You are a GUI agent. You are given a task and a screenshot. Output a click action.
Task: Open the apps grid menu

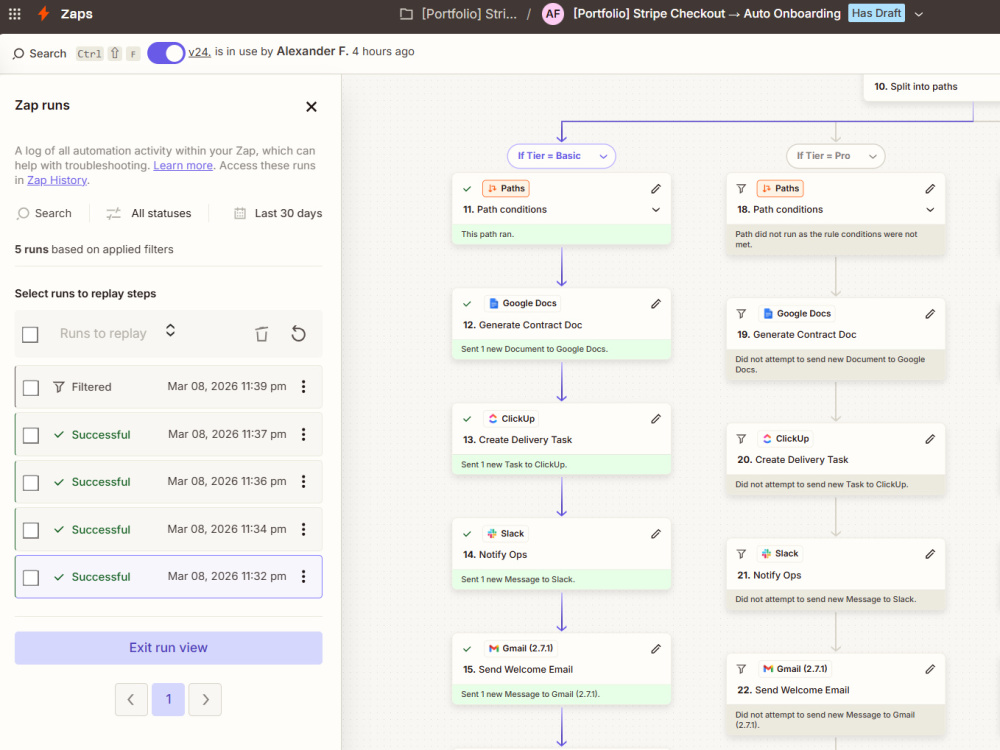tap(15, 13)
